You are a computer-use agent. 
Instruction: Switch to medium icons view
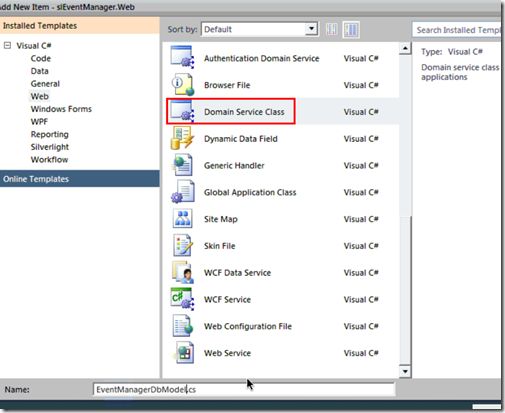(x=351, y=30)
